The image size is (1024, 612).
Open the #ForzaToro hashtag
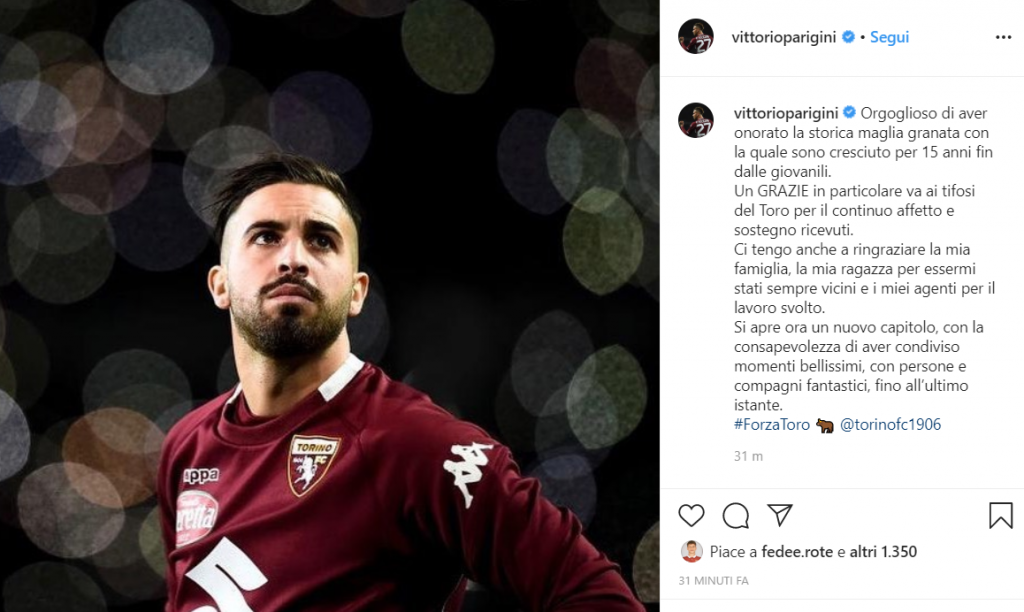pyautogui.click(x=772, y=425)
